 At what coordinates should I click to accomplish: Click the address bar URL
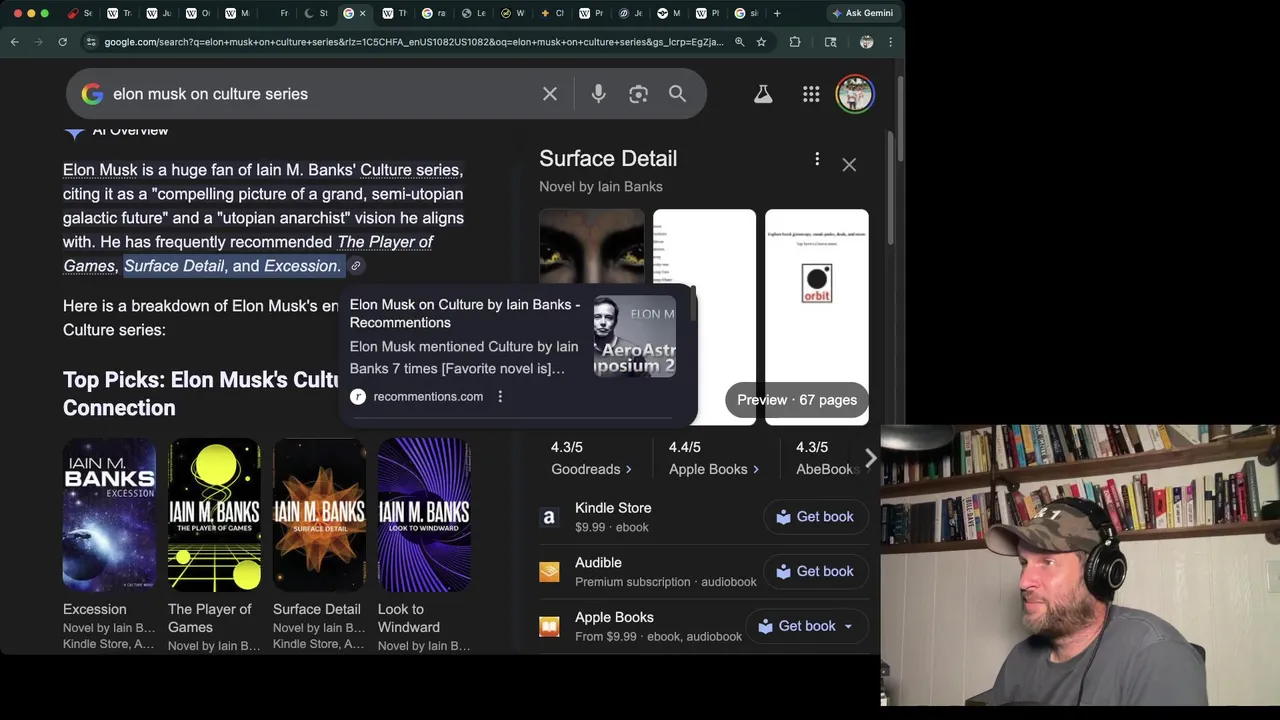(x=413, y=42)
